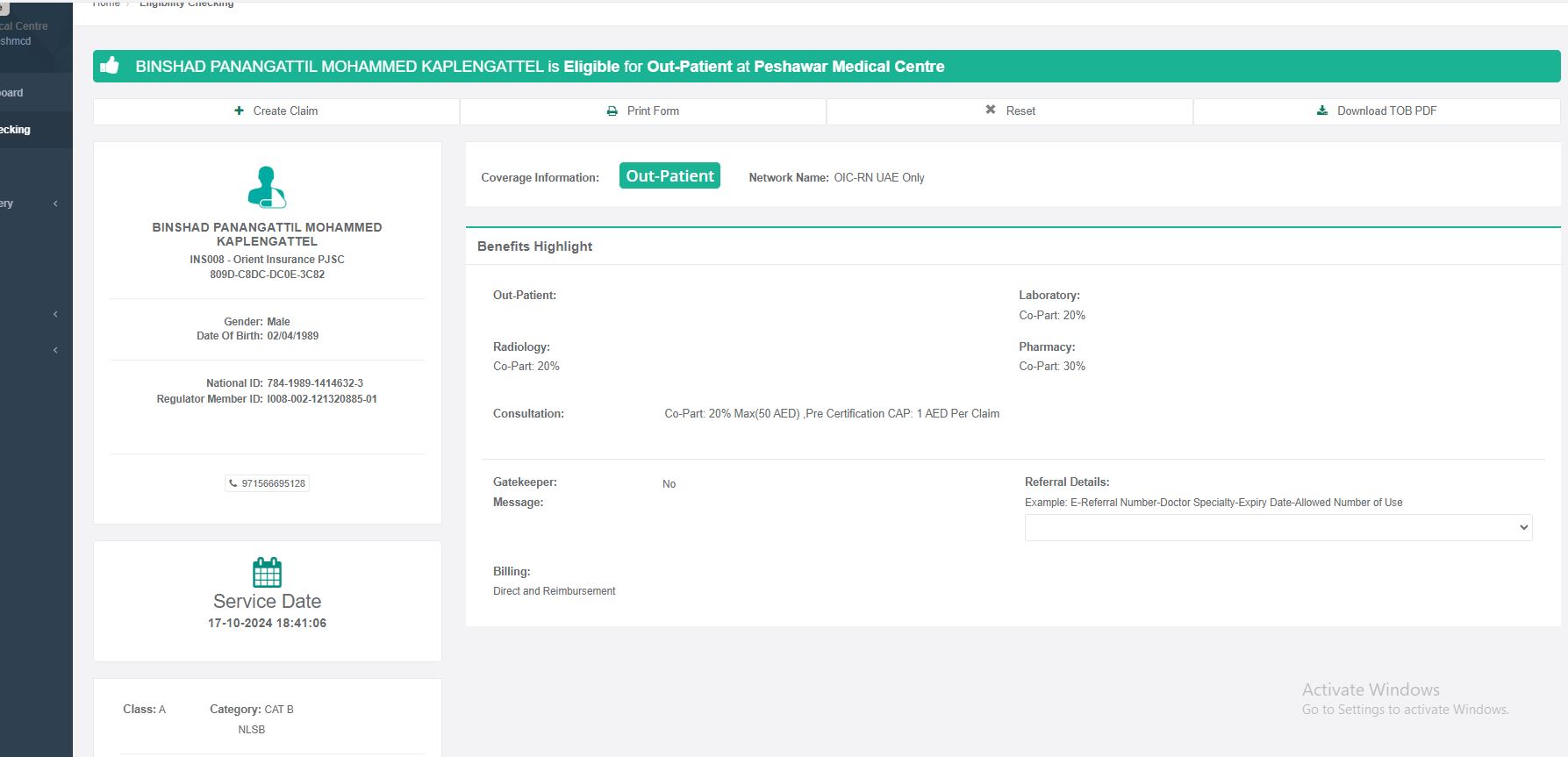
Task: Click the download icon for TOB PDF
Action: (x=1321, y=111)
